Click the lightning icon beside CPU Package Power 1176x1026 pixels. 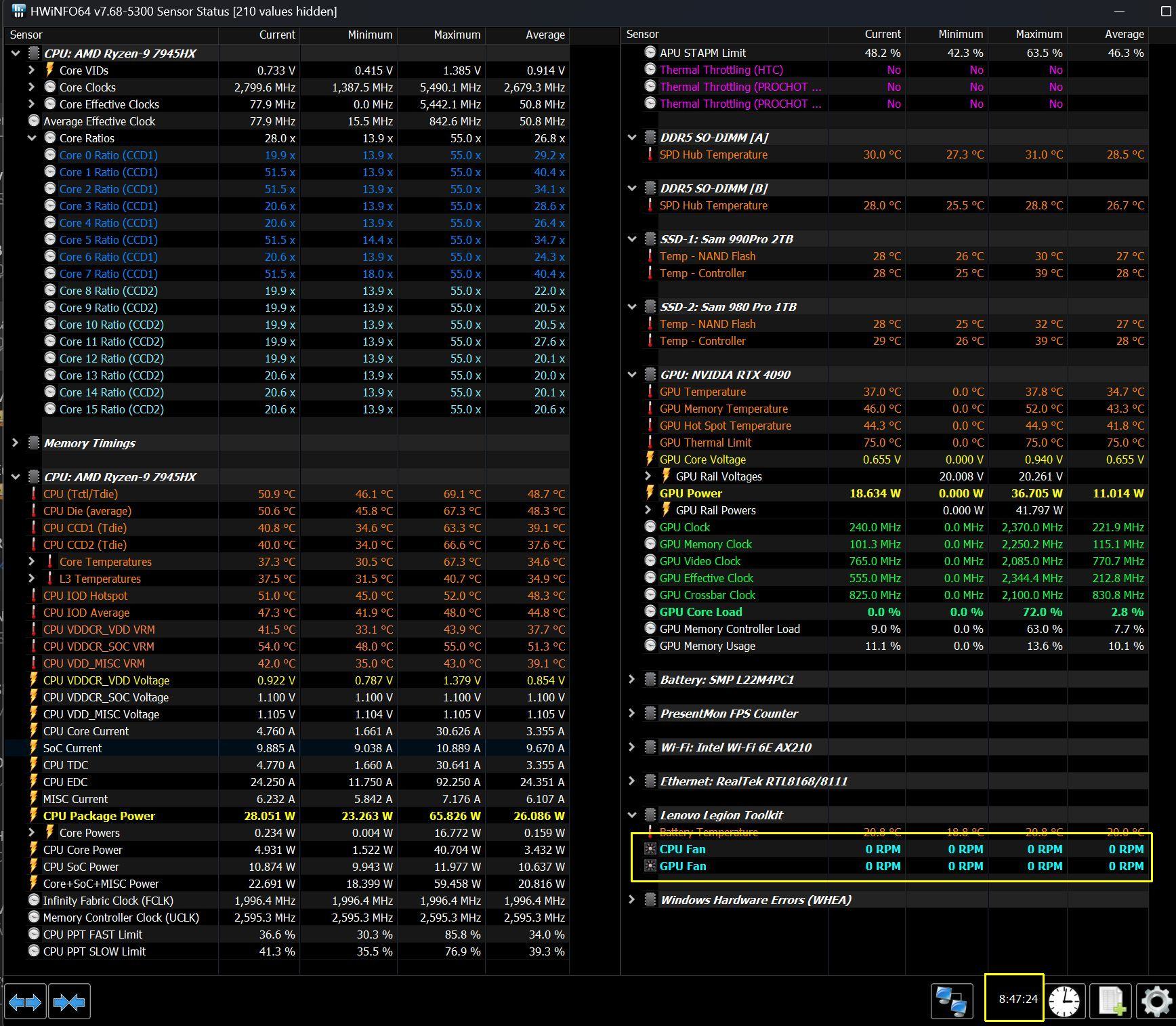33,816
